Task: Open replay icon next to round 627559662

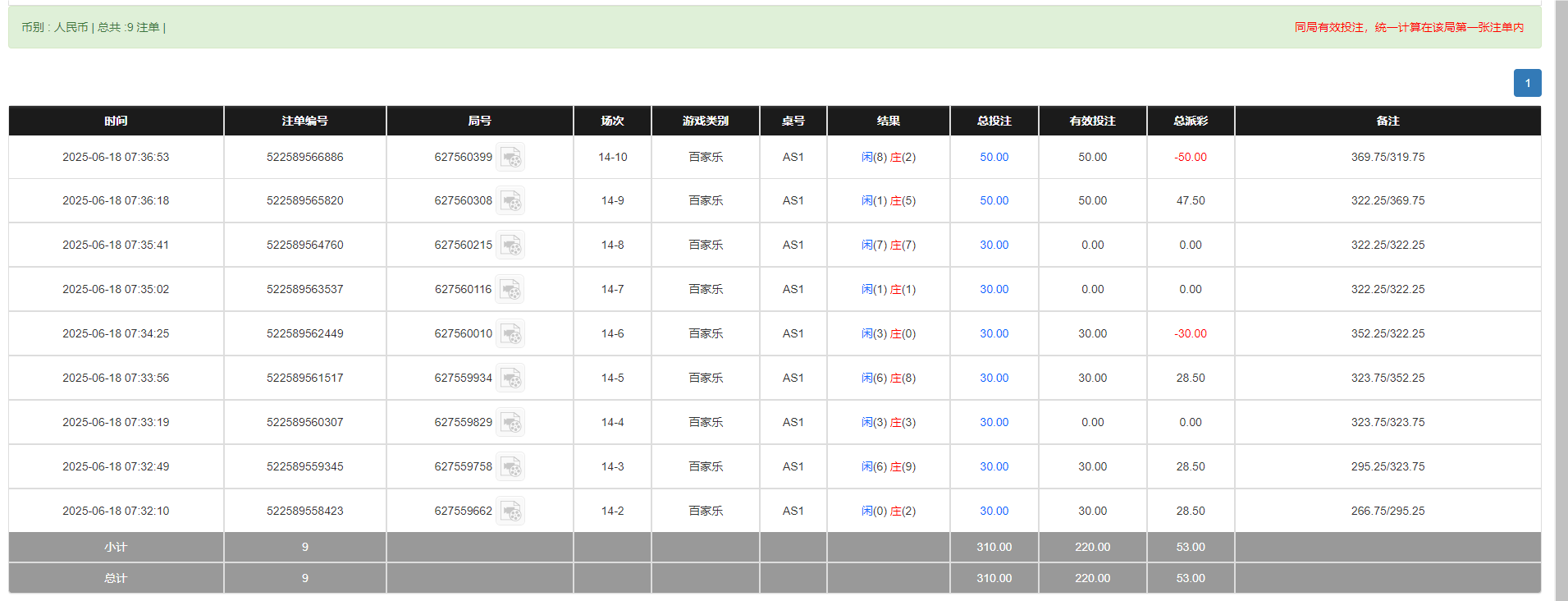Action: (x=510, y=512)
